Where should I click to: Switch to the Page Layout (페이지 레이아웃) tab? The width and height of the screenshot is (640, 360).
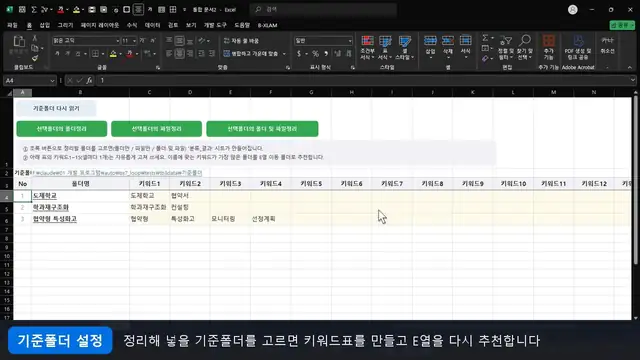[100, 25]
